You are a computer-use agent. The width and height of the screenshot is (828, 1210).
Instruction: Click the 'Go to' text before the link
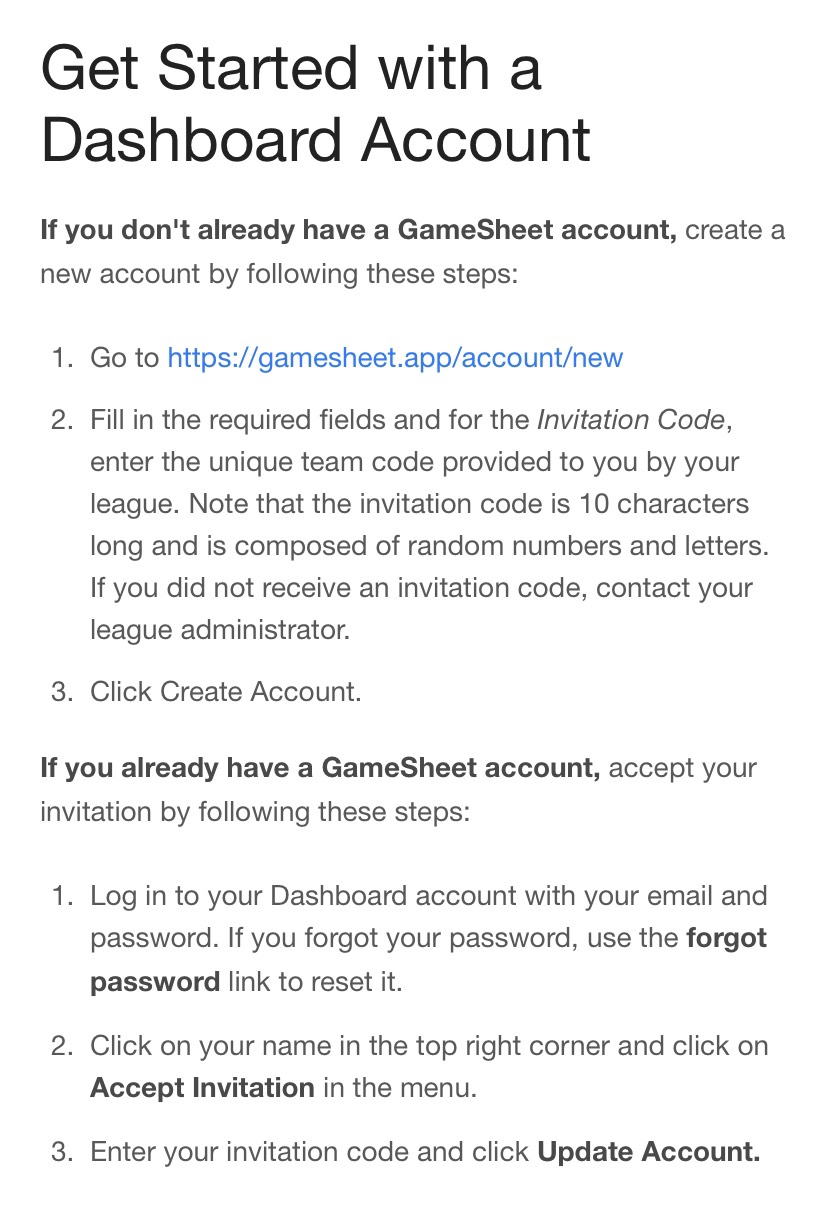point(124,358)
